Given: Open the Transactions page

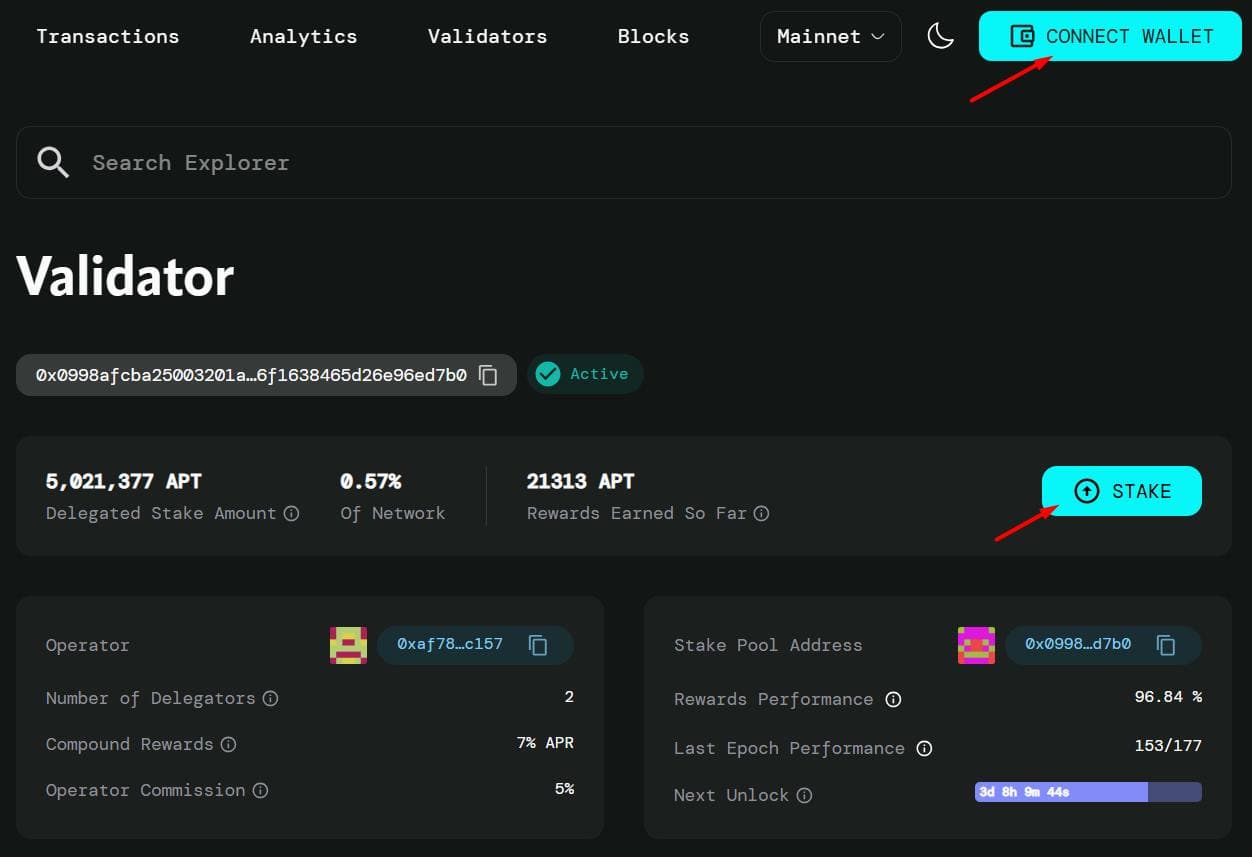Looking at the screenshot, I should tap(108, 36).
